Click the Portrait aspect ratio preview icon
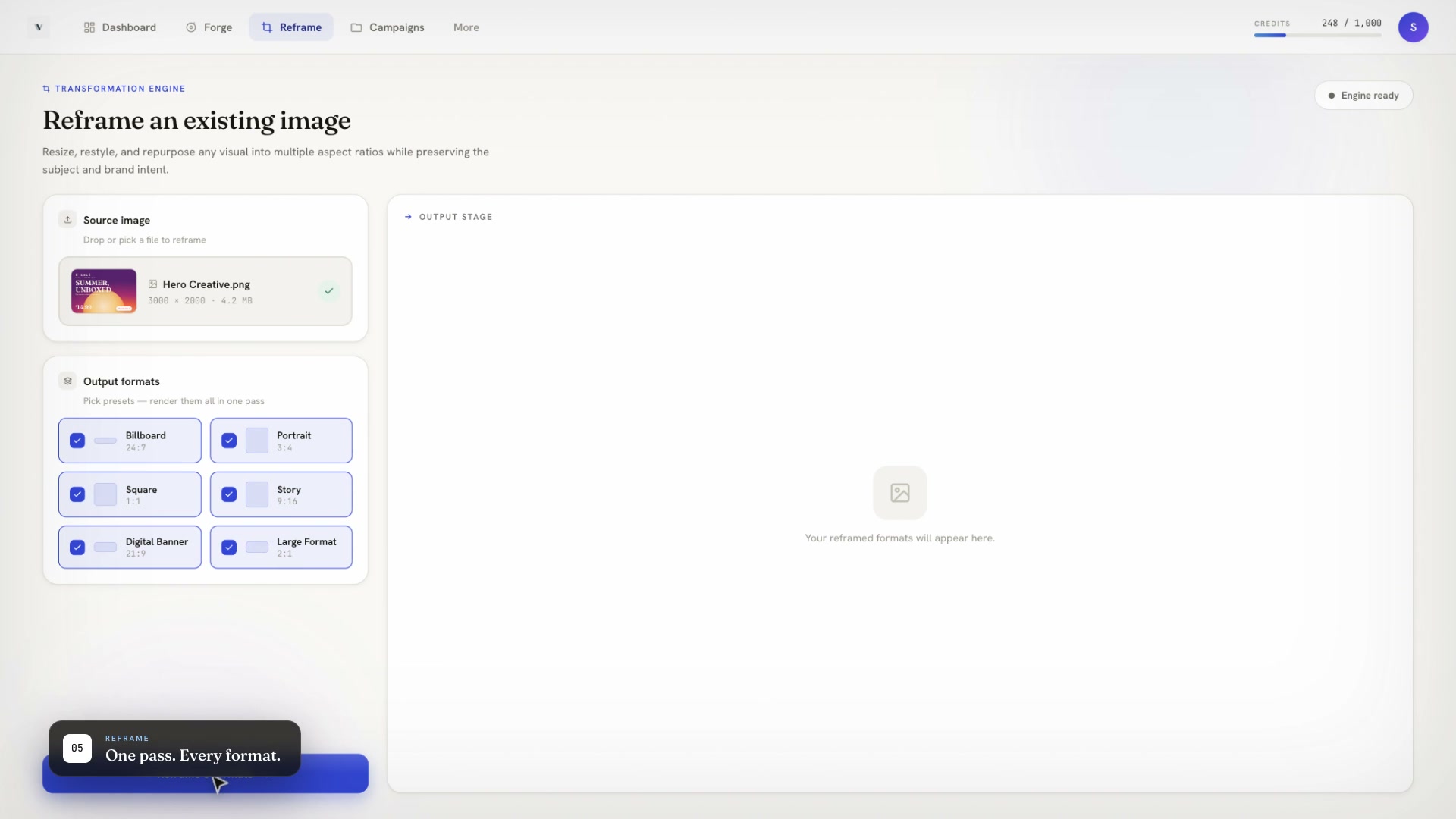The width and height of the screenshot is (1456, 819). (257, 441)
